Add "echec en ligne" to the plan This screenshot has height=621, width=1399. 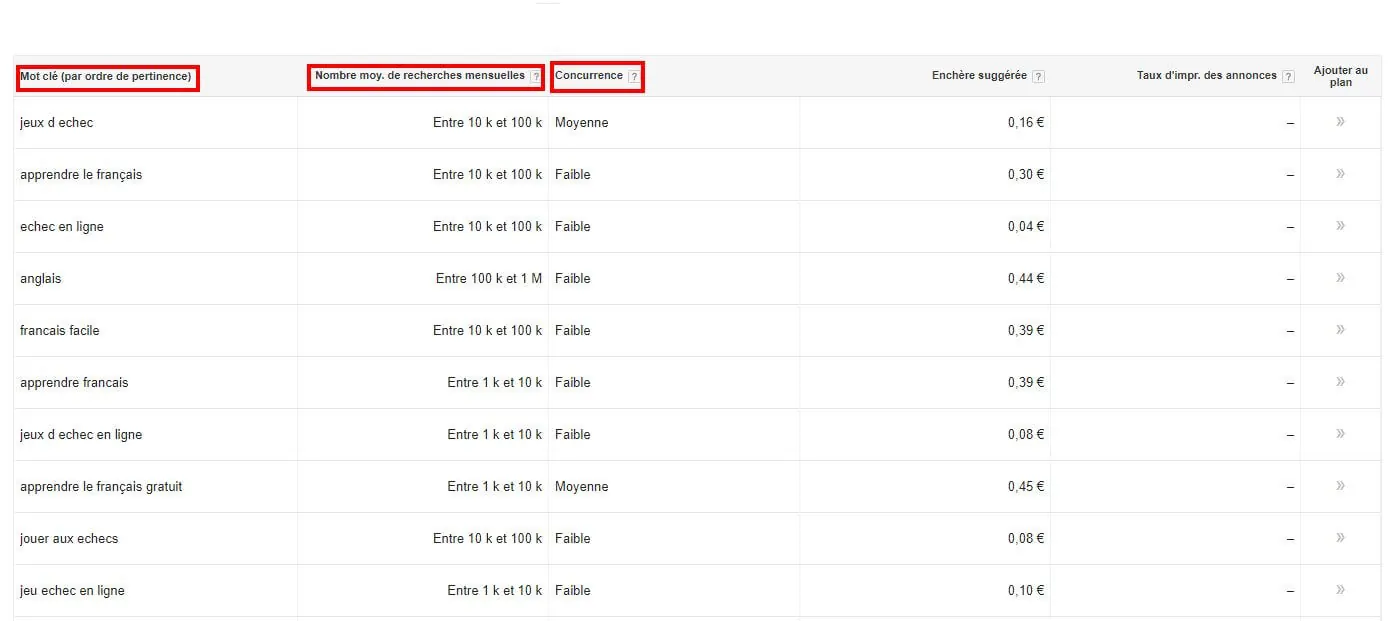(1340, 226)
